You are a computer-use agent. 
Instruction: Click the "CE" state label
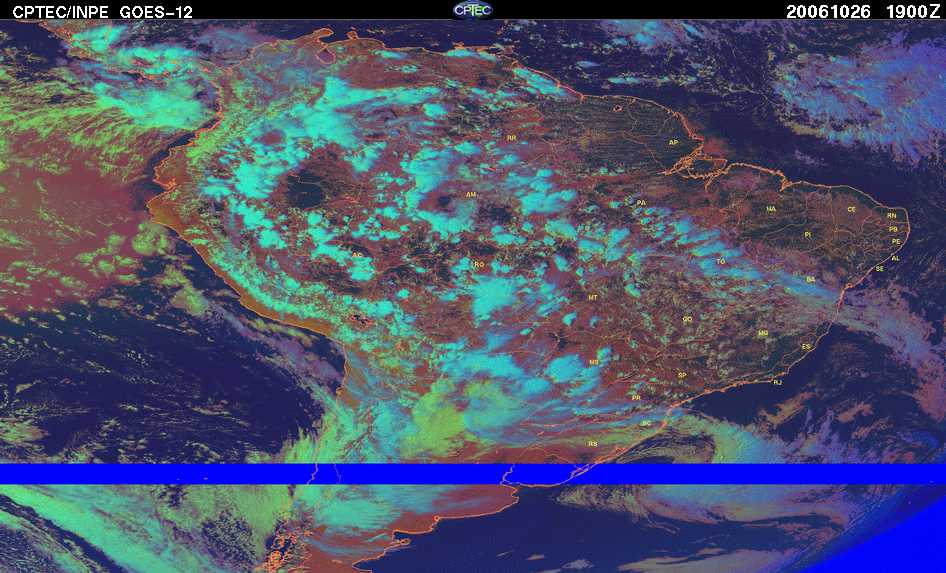[851, 210]
